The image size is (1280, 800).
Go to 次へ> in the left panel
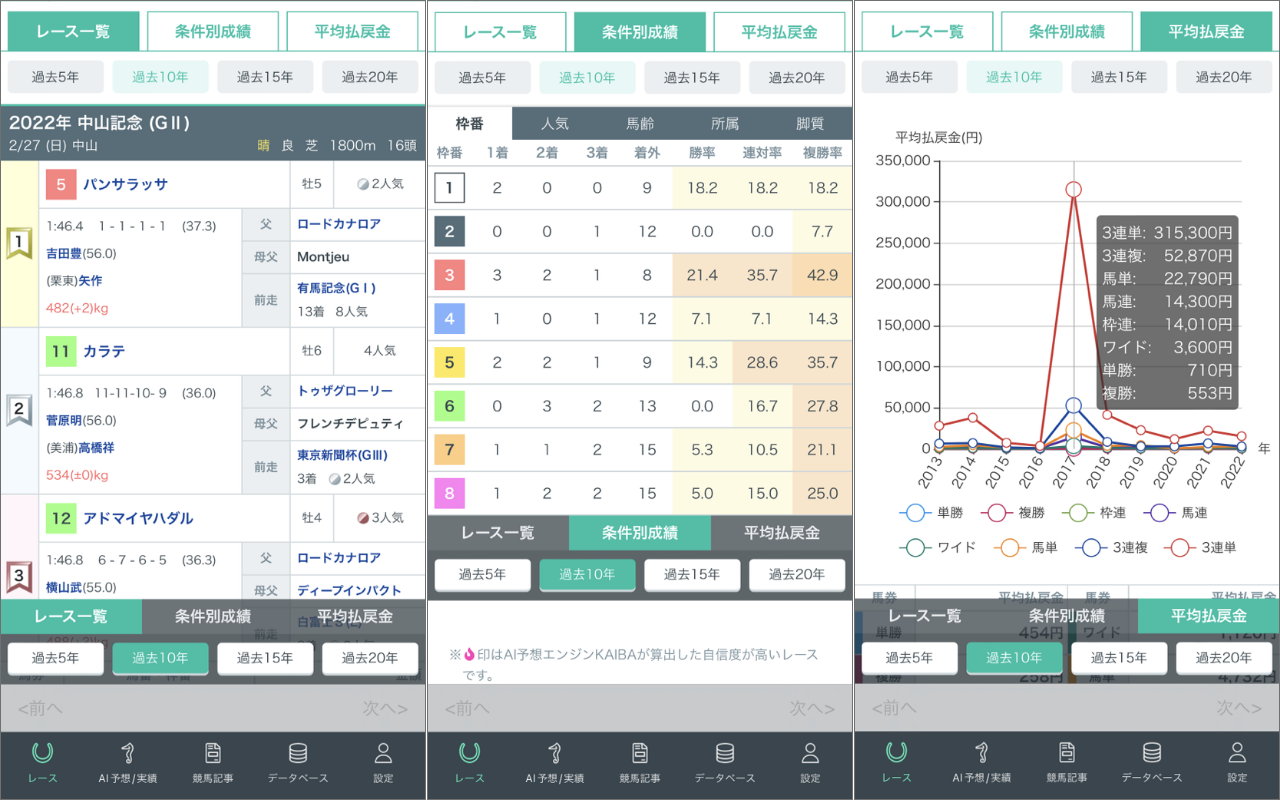[385, 708]
